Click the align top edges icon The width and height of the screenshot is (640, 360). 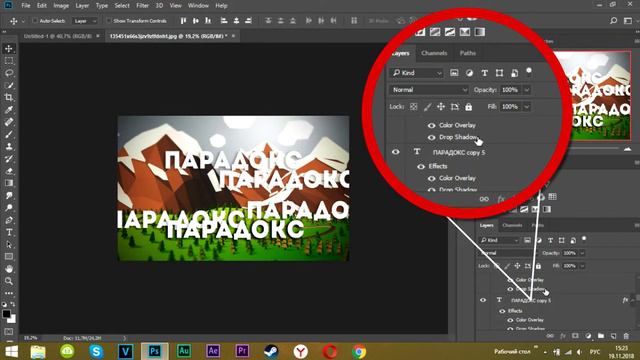point(183,20)
